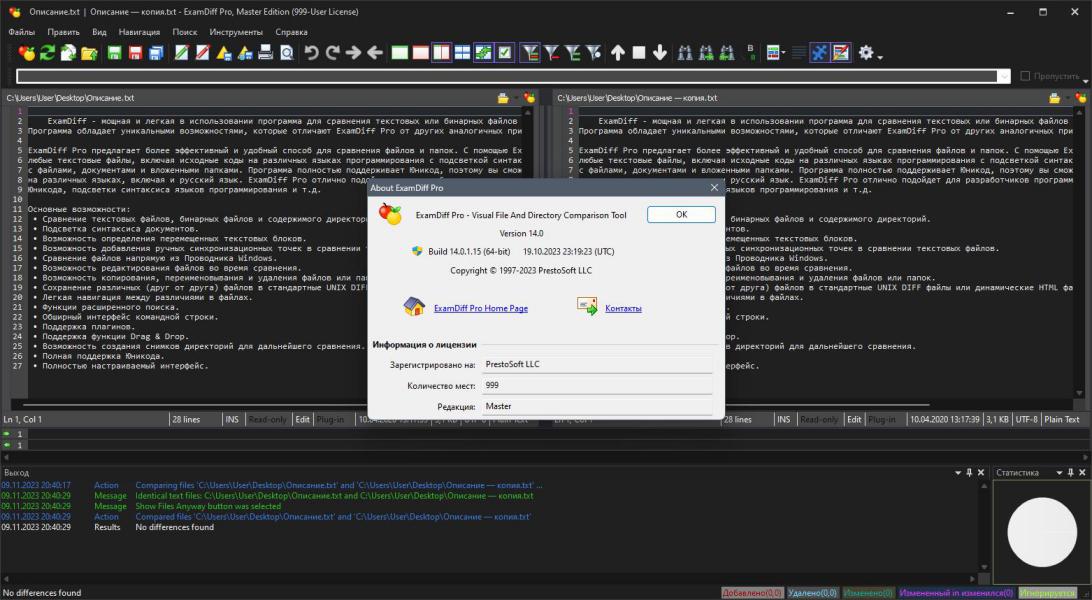Click the open-file folder icon above the right pane
Screen dimensions: 1092x600
click(x=1054, y=98)
